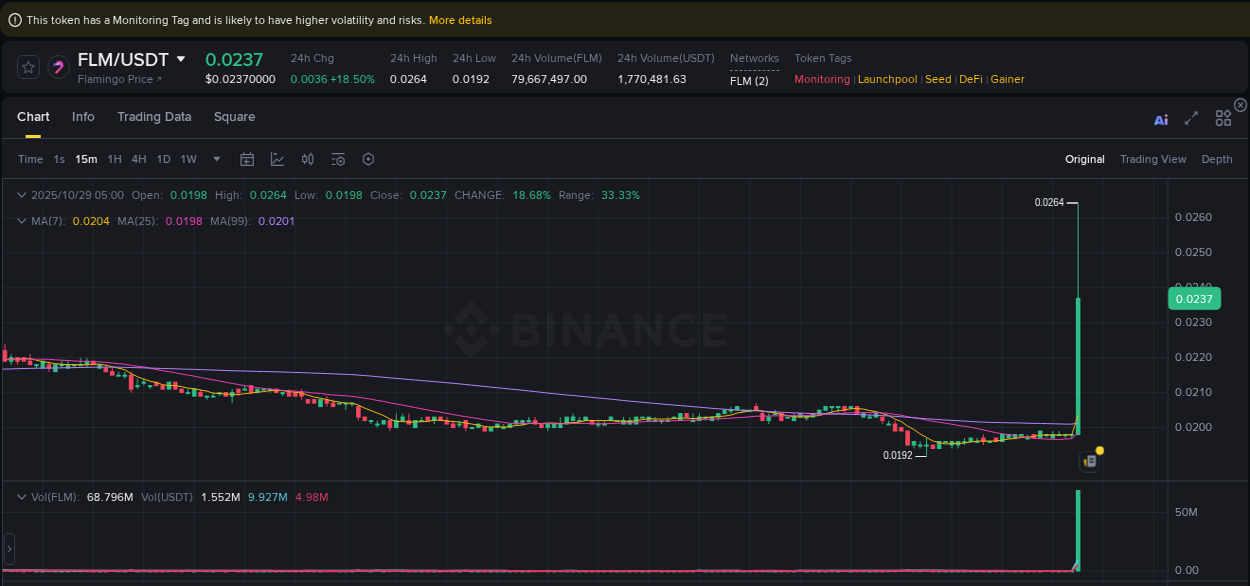This screenshot has width=1250, height=586.
Task: Collapse the Vol(FLM) volume row
Action: point(23,497)
